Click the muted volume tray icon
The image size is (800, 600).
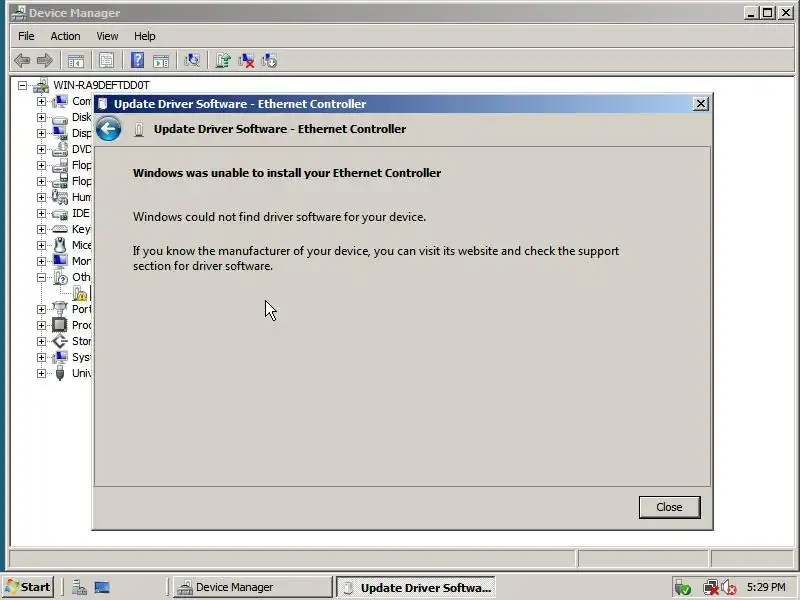tap(729, 588)
